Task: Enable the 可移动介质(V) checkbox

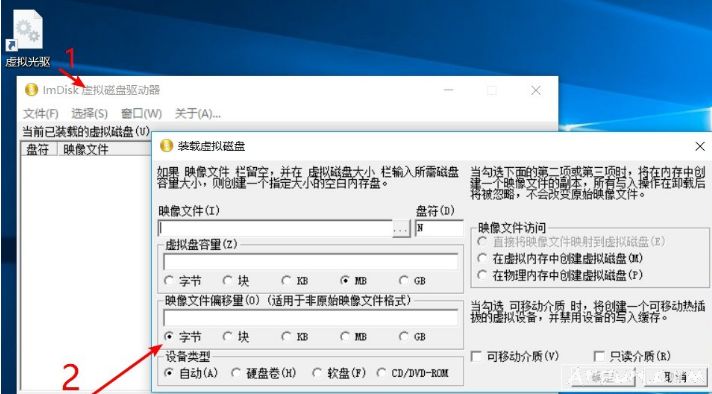Action: (515, 356)
